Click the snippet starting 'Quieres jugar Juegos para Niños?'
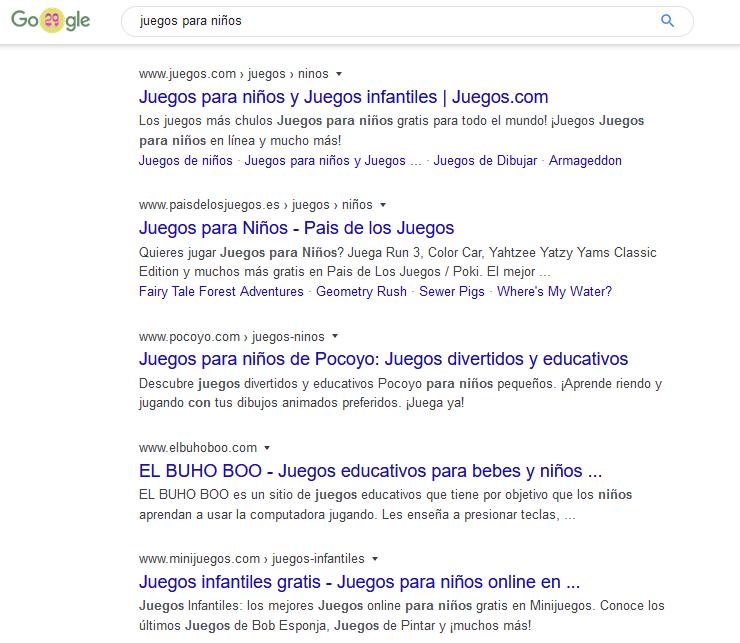The image size is (740, 643). (397, 262)
